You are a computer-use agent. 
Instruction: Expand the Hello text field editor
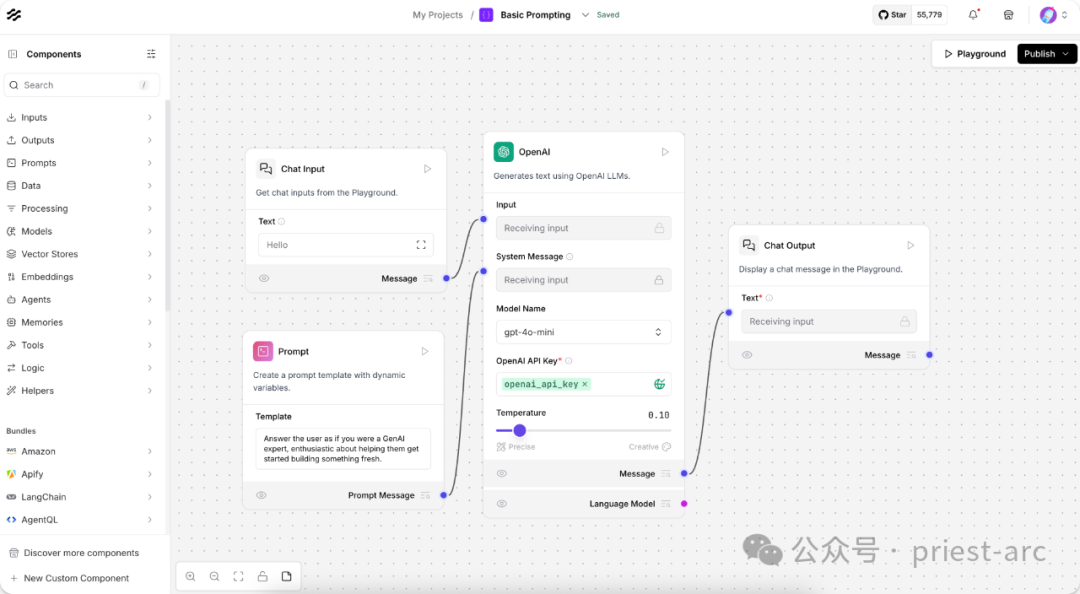421,245
